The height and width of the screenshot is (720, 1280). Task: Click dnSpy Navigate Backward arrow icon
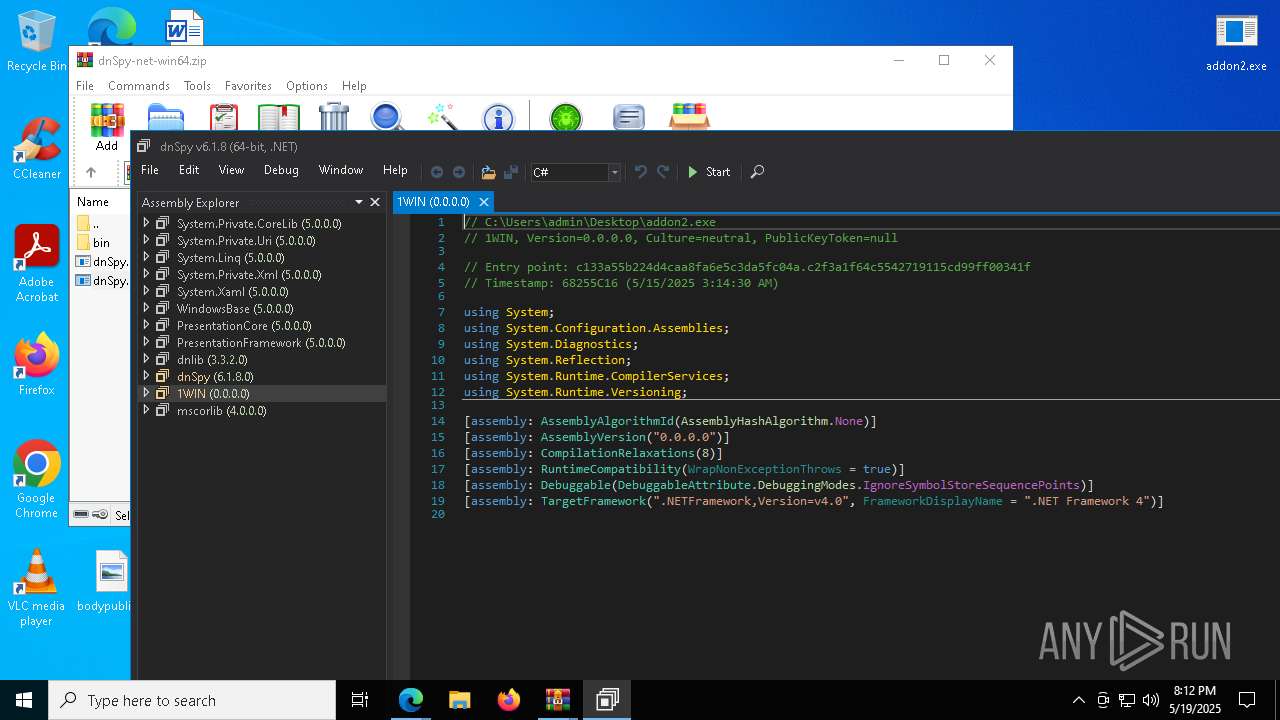pyautogui.click(x=437, y=172)
